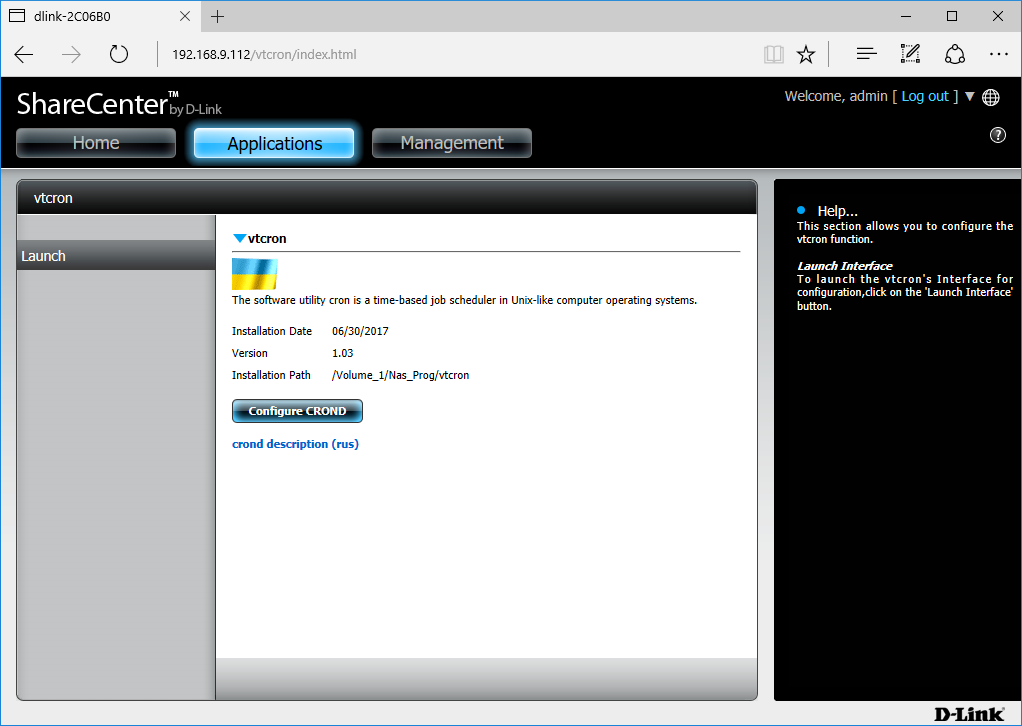
Task: Click the cron description sentence
Action: [x=465, y=300]
